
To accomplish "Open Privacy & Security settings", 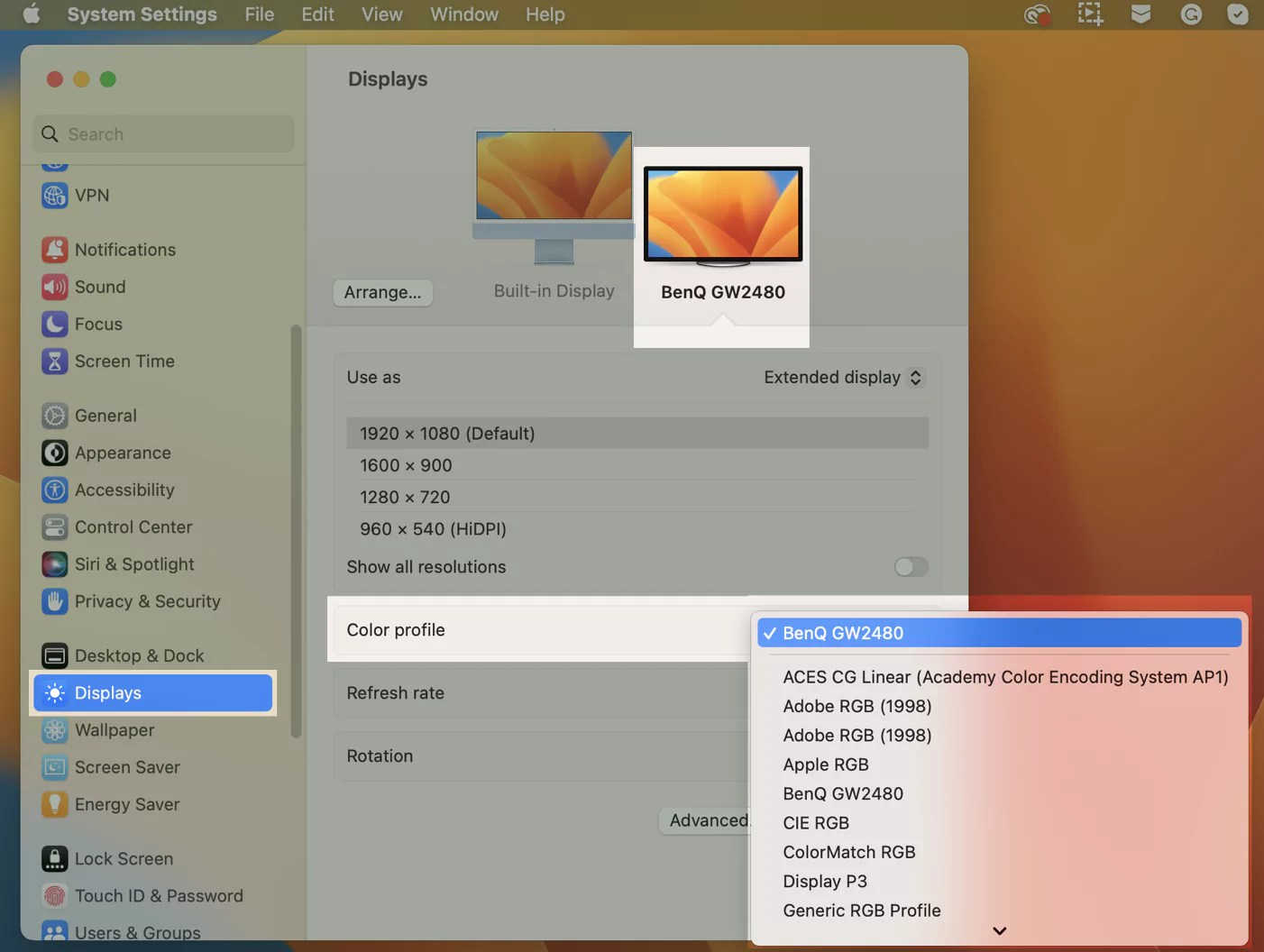I will [147, 601].
